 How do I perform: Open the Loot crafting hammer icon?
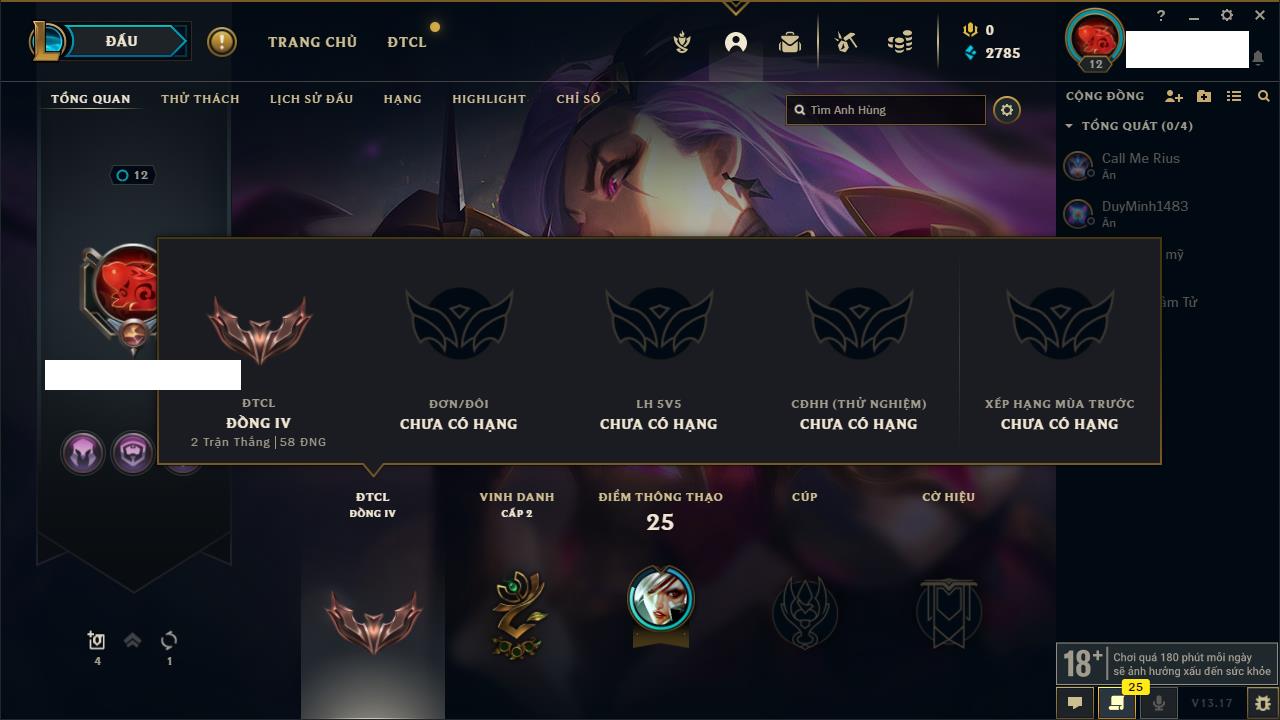pos(846,42)
